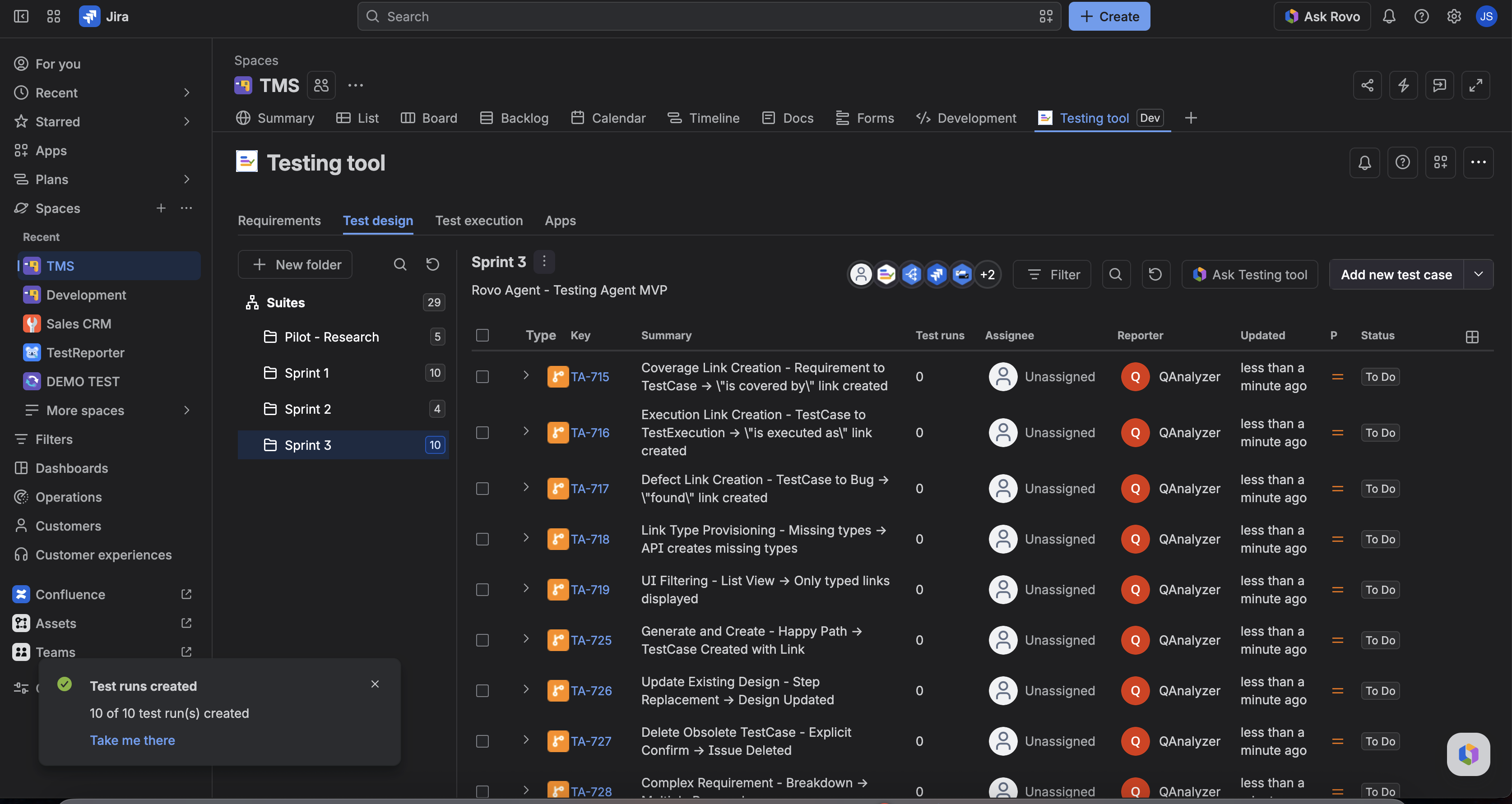Image resolution: width=1512 pixels, height=804 pixels.
Task: Expand the TA-715 test case row
Action: pos(526,375)
